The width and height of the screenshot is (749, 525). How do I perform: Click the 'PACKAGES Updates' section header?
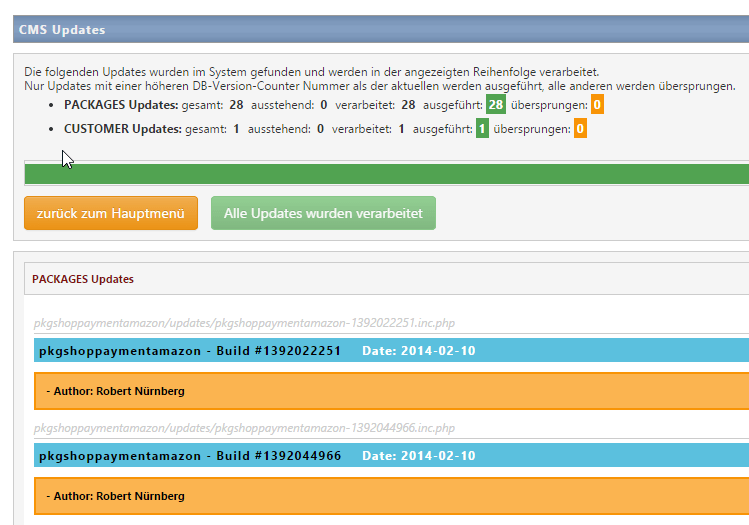pyautogui.click(x=83, y=279)
